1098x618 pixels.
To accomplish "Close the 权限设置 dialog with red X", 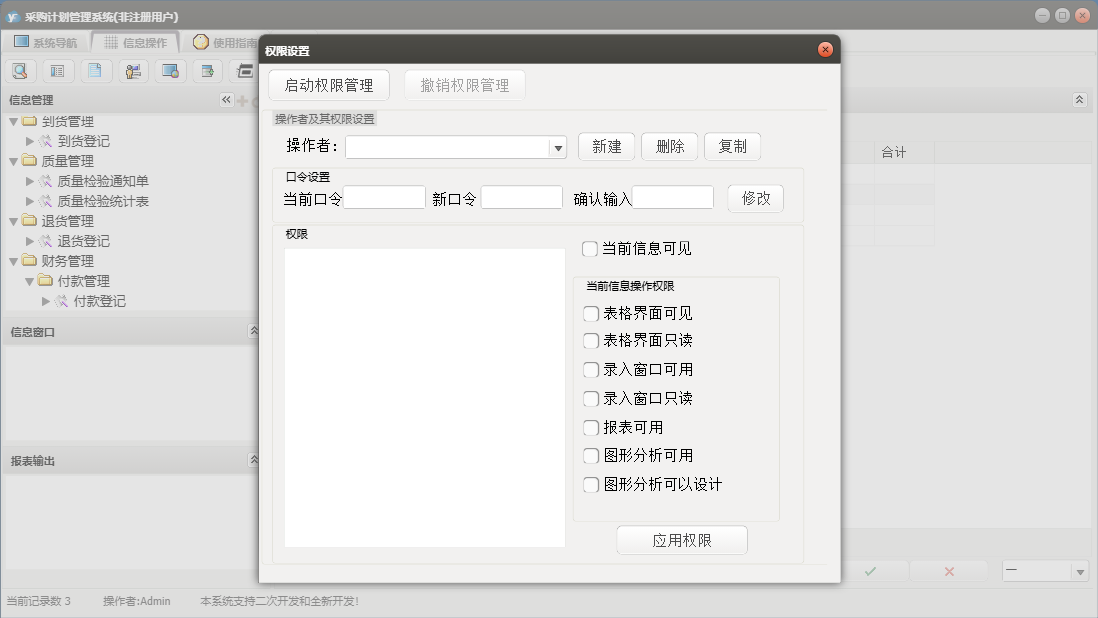I will (826, 49).
